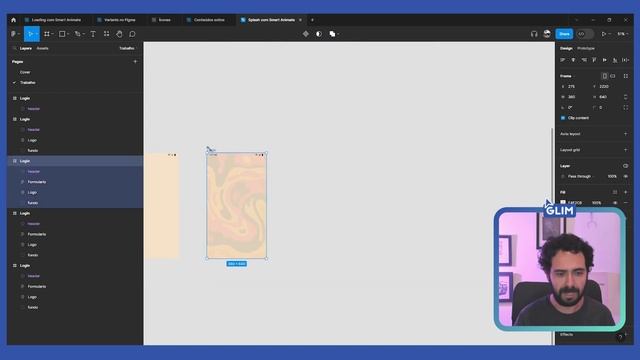Open the zoom level dropdown

click(622, 34)
